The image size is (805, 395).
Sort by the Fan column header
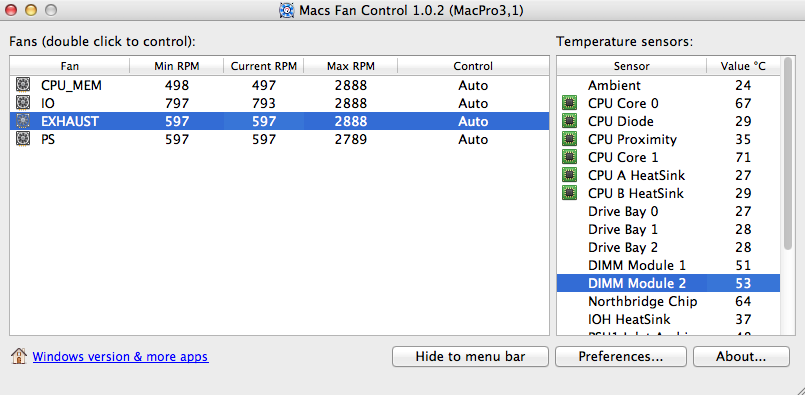(x=70, y=66)
